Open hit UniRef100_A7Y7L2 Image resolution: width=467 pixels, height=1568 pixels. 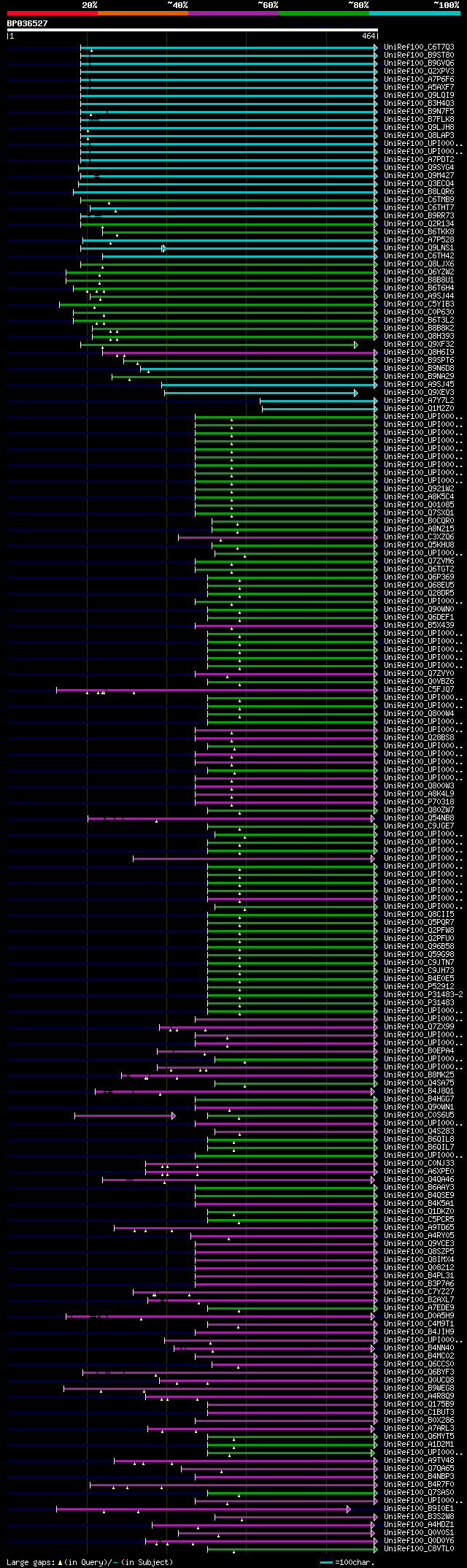(419, 401)
